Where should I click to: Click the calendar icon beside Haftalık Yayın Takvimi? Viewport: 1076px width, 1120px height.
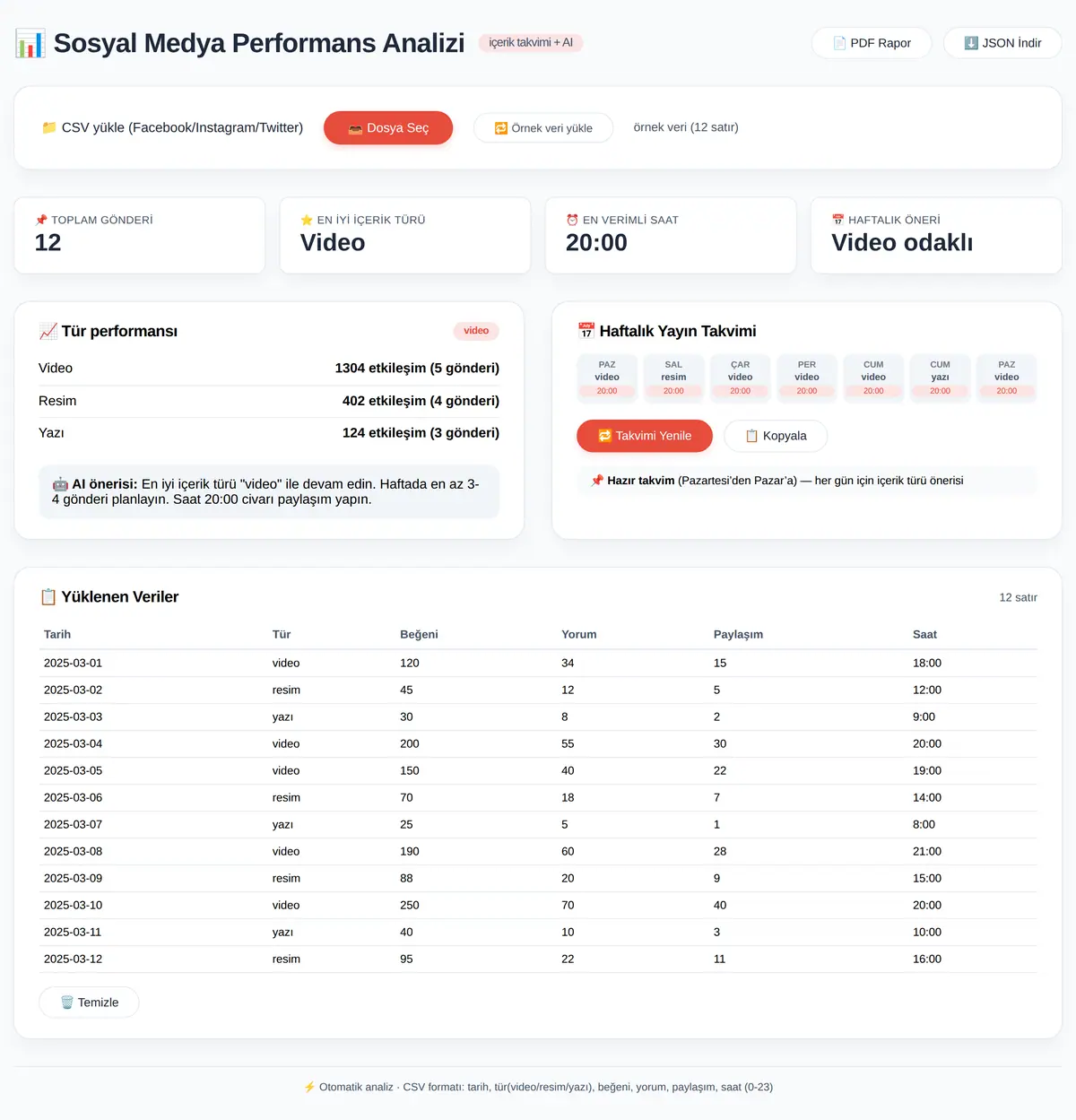tap(586, 331)
